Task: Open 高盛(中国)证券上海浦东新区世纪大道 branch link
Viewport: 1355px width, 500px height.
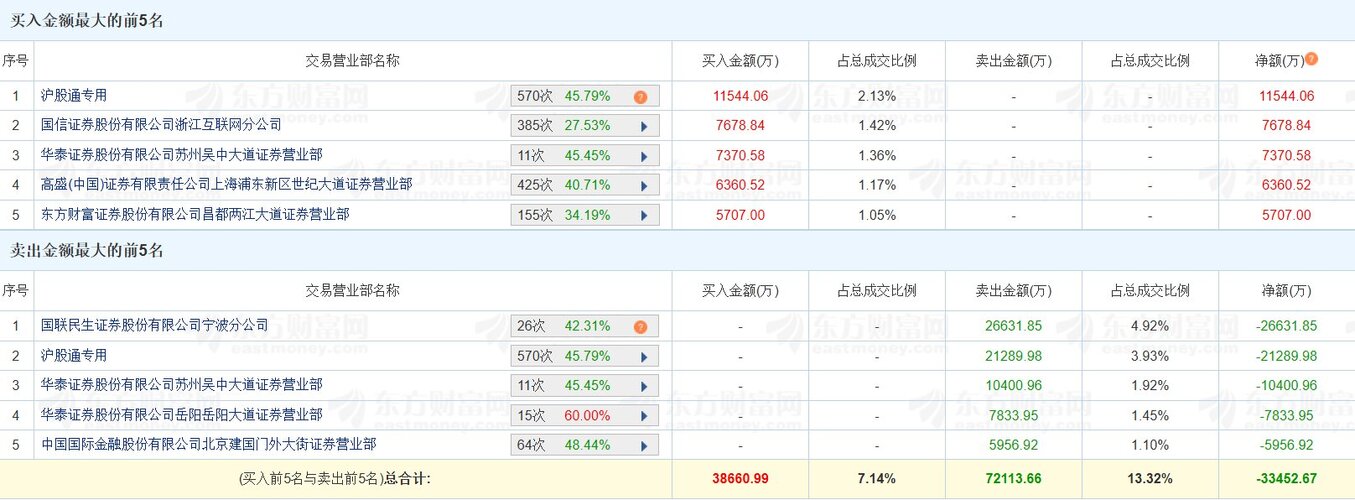Action: 226,184
